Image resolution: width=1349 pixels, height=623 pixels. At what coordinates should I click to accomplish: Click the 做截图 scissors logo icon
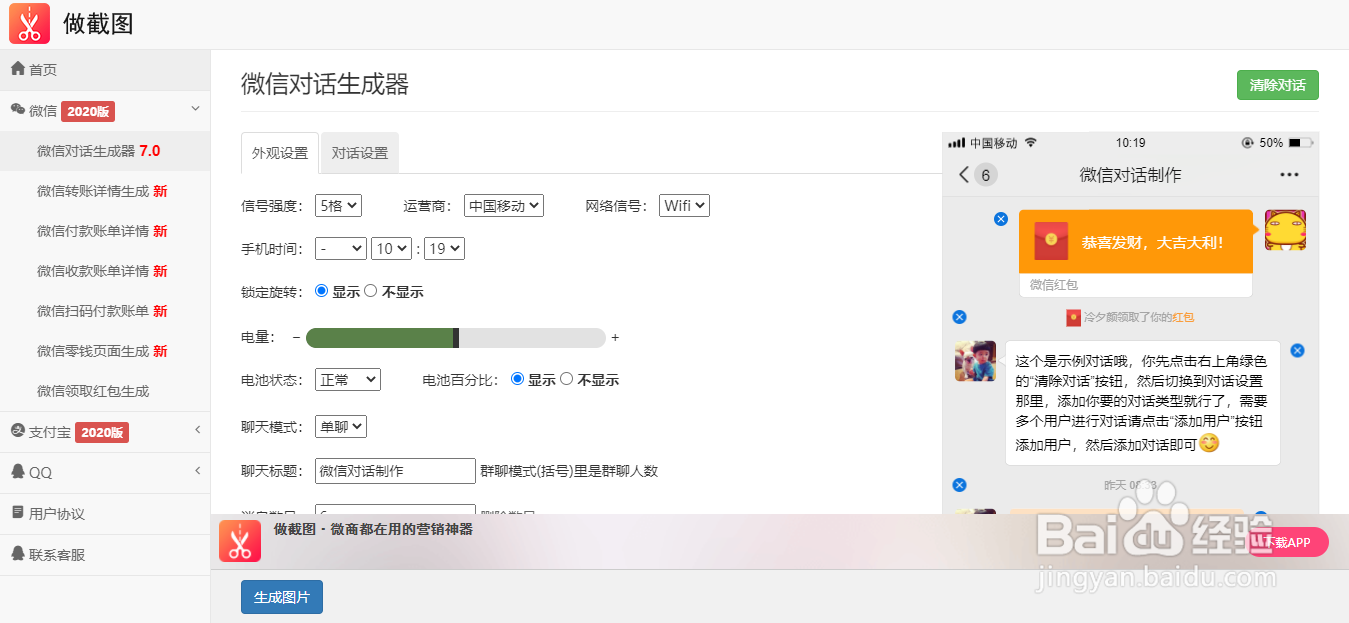[28, 22]
